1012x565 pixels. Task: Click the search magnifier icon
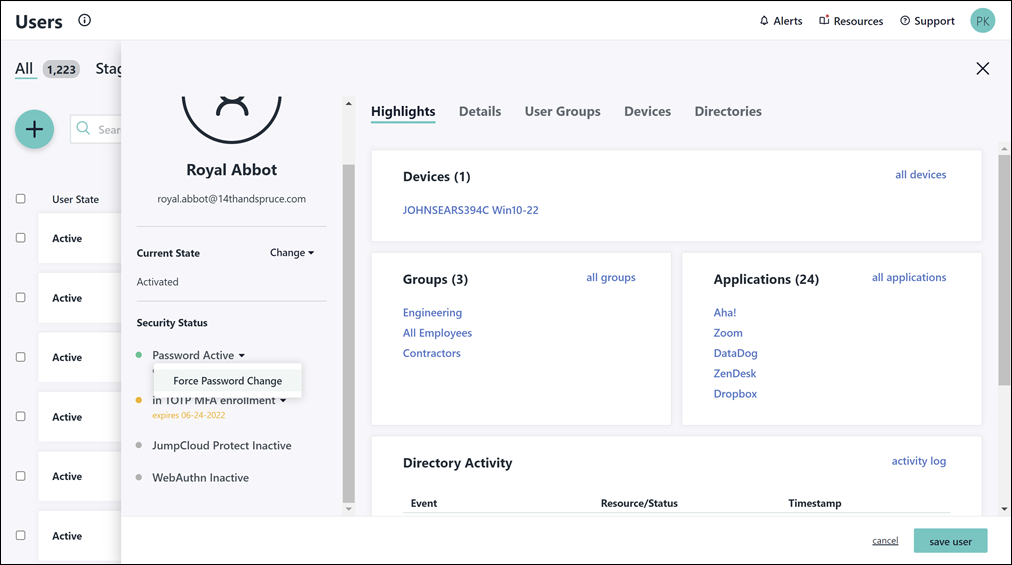(x=84, y=129)
